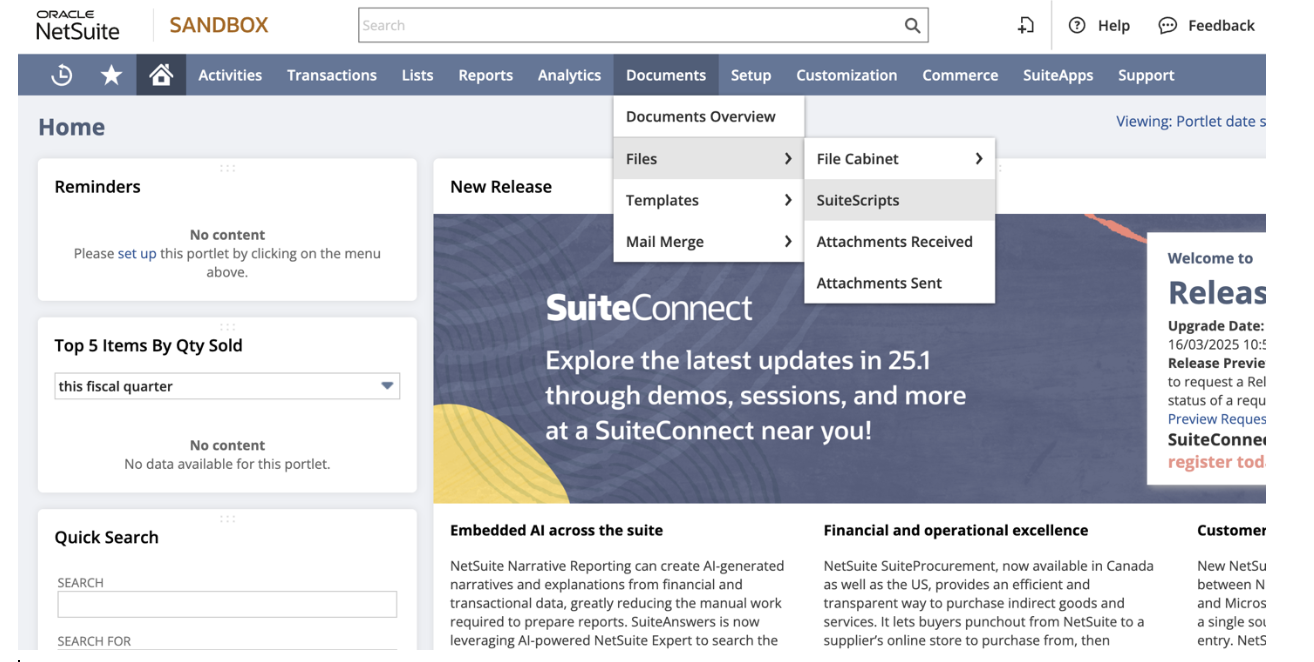1314x662 pixels.
Task: Open the Create New page-plus icon
Action: [1026, 26]
